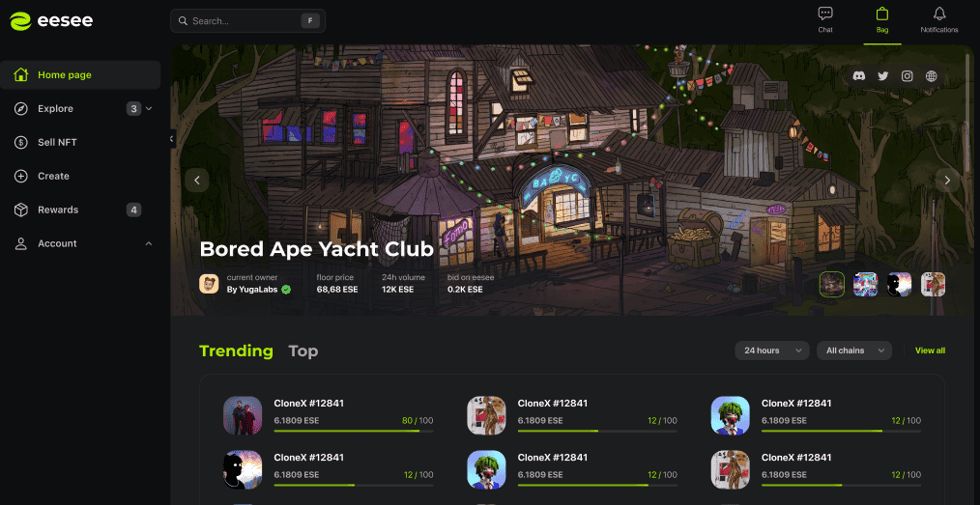Open the 24 hours dropdown
The image size is (980, 505).
pos(772,351)
